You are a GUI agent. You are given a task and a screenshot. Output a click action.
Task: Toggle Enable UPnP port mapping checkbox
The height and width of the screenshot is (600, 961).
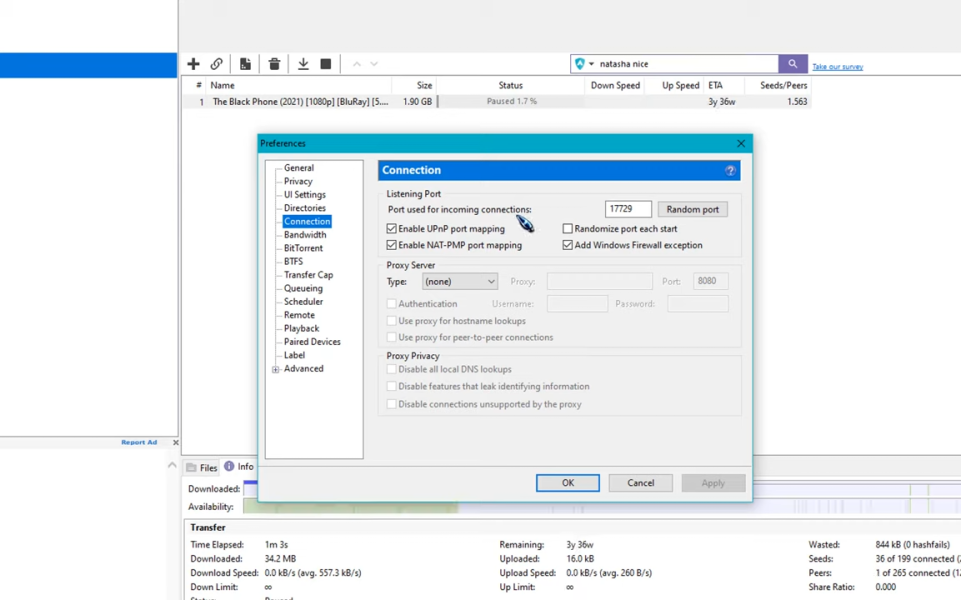pyautogui.click(x=392, y=229)
